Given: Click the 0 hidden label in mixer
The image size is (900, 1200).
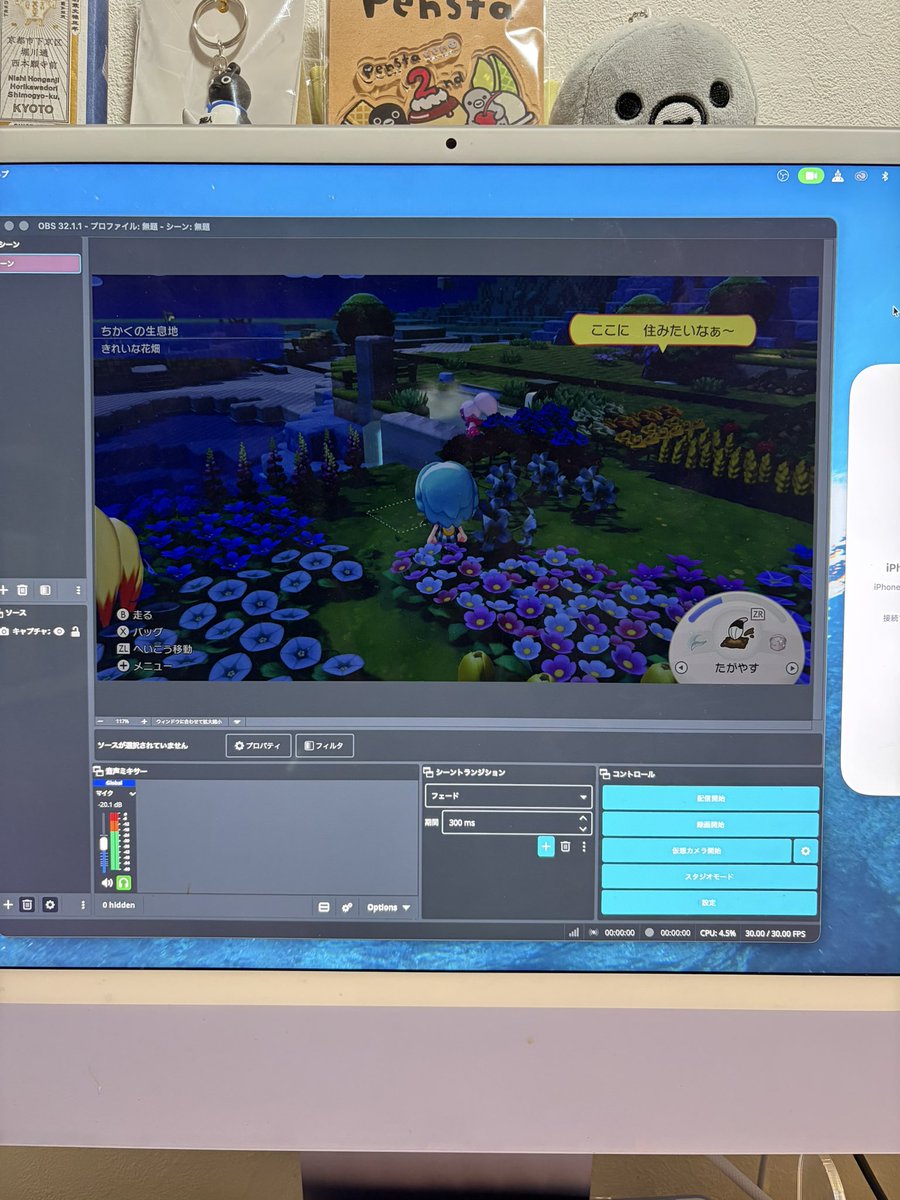Looking at the screenshot, I should pos(119,905).
